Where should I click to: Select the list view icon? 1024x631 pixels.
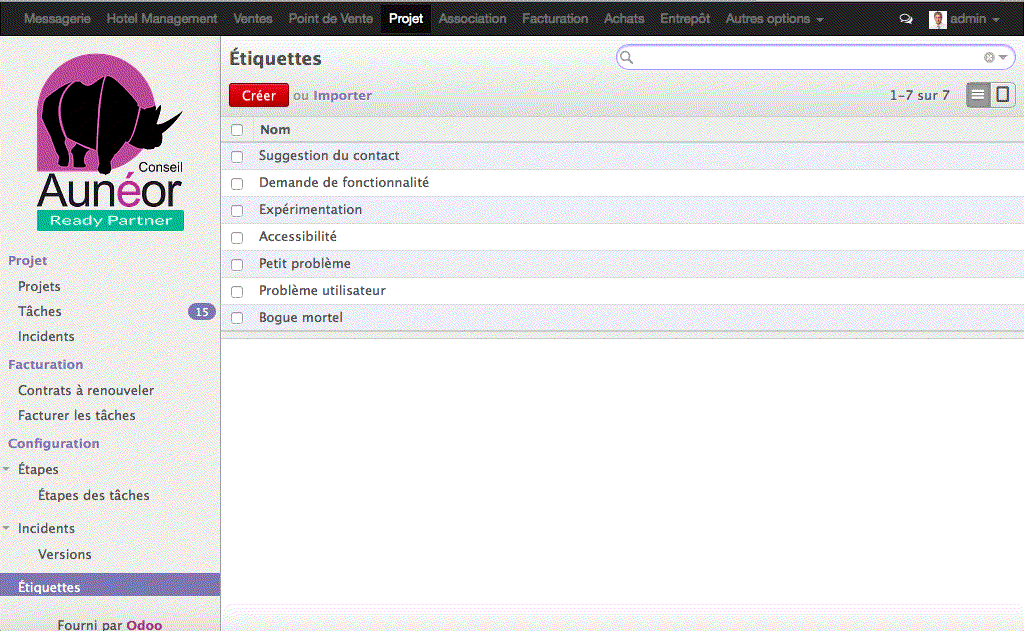click(978, 94)
